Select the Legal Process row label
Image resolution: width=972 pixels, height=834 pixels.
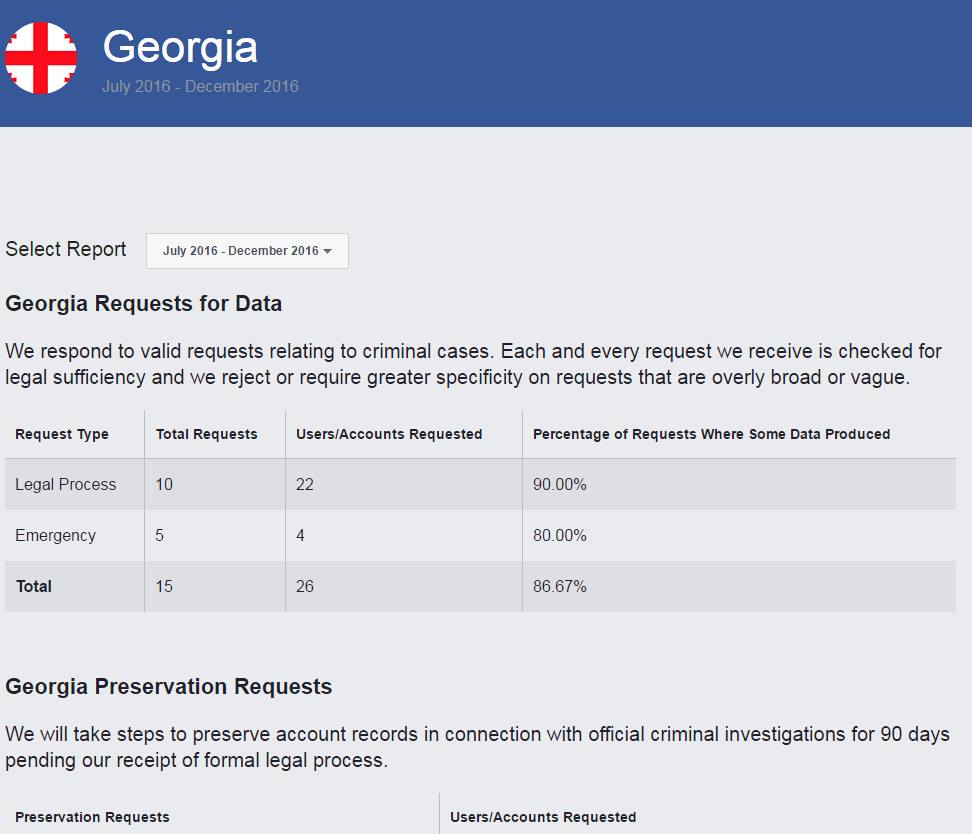(66, 485)
